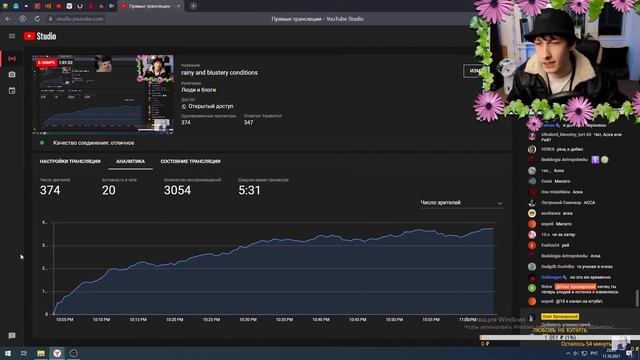Open Windows Start menu
640x360 pixels.
click(x=7, y=353)
